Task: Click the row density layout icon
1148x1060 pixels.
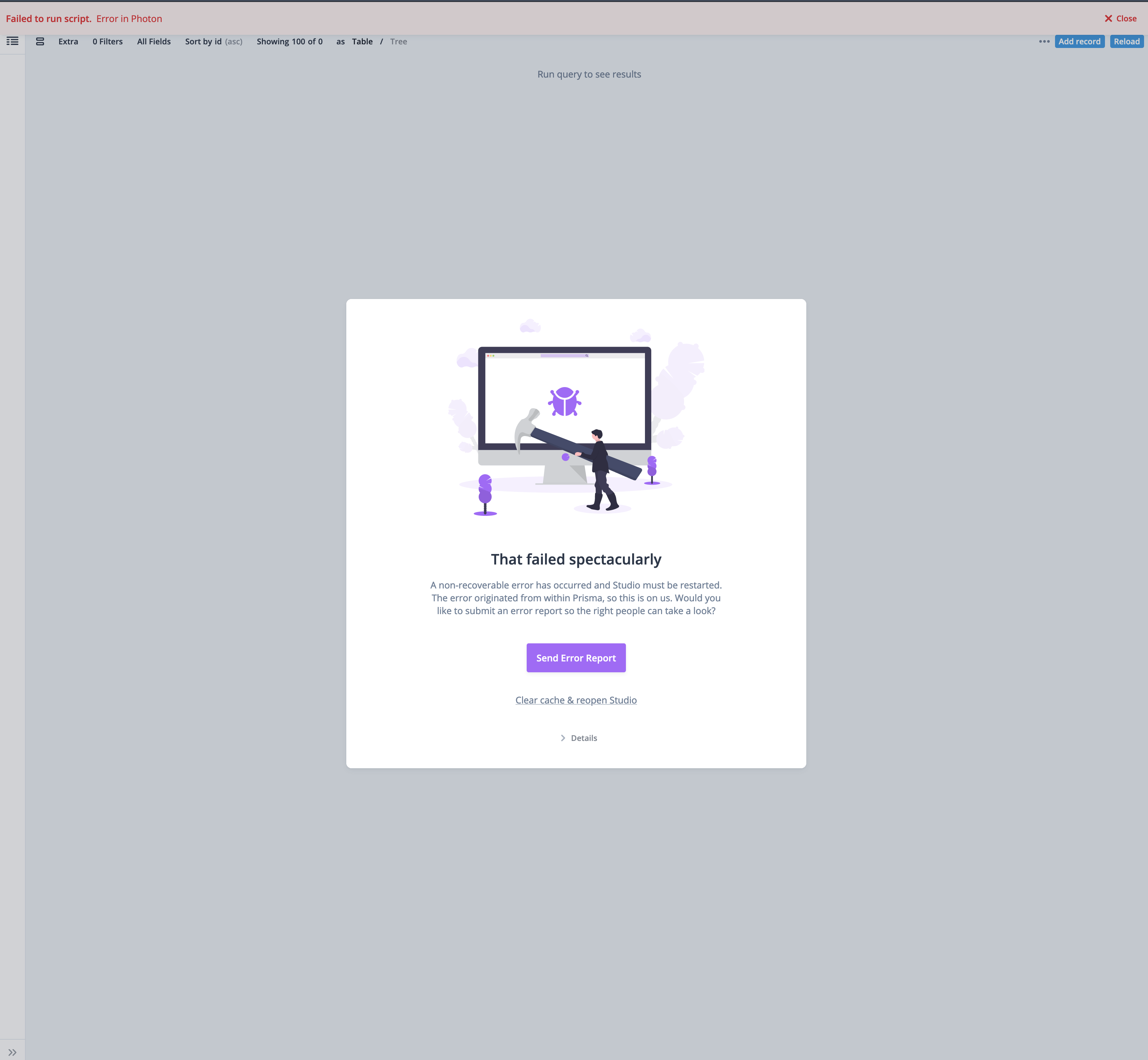Action: [x=39, y=41]
